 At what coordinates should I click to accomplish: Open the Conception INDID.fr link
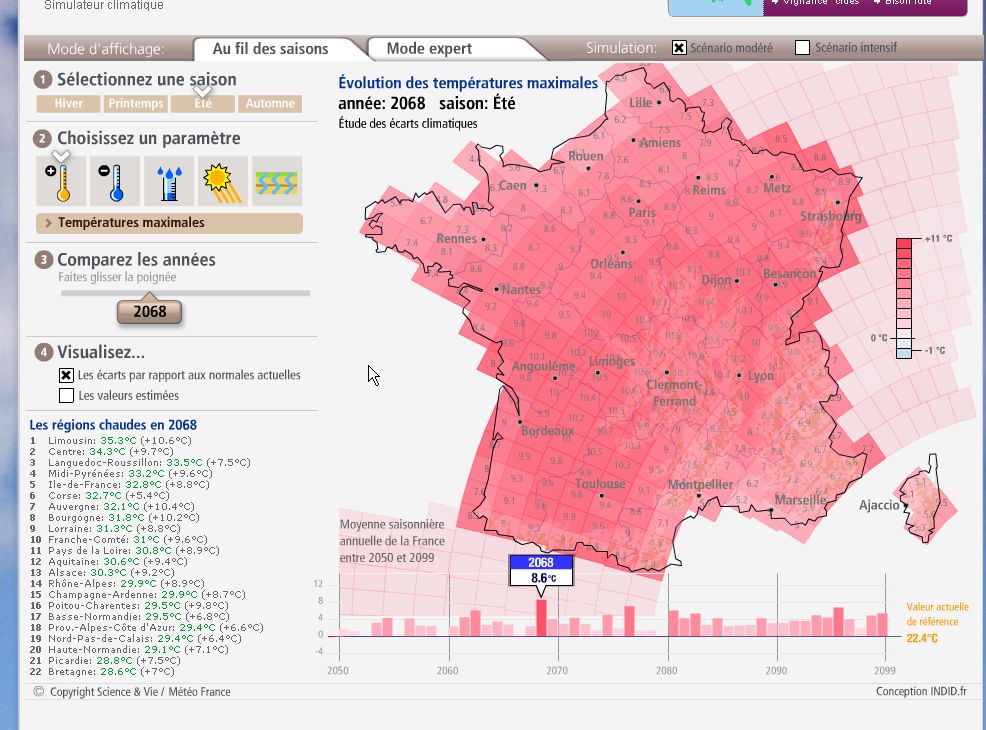click(921, 691)
